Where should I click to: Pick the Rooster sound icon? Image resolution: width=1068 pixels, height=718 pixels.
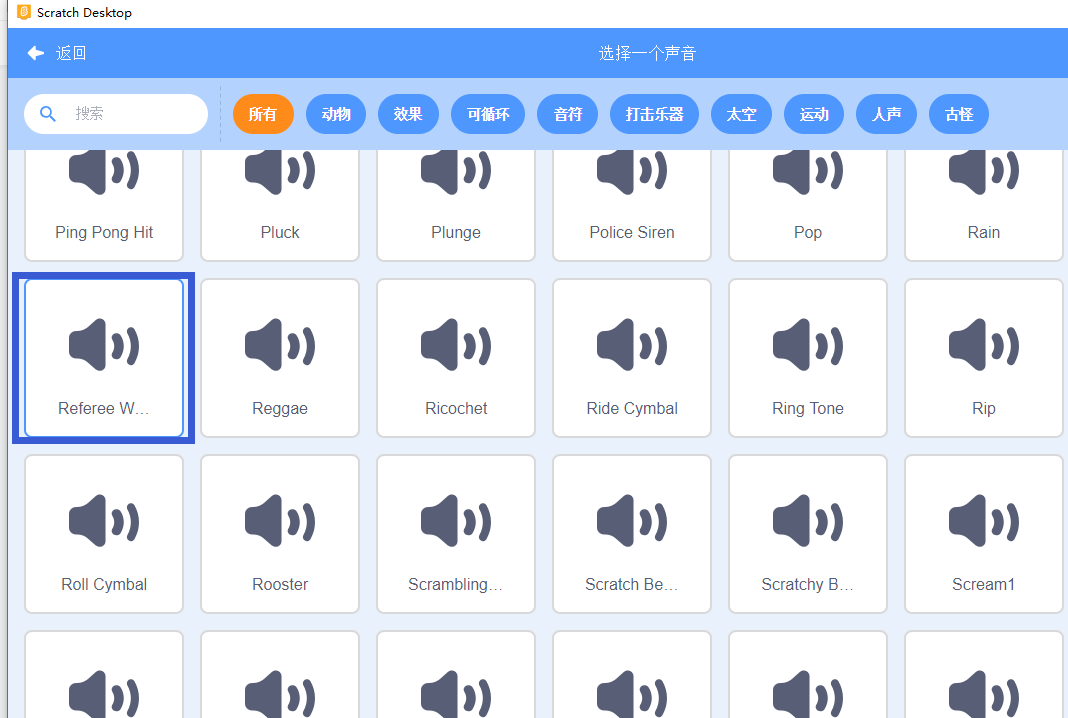(x=280, y=520)
